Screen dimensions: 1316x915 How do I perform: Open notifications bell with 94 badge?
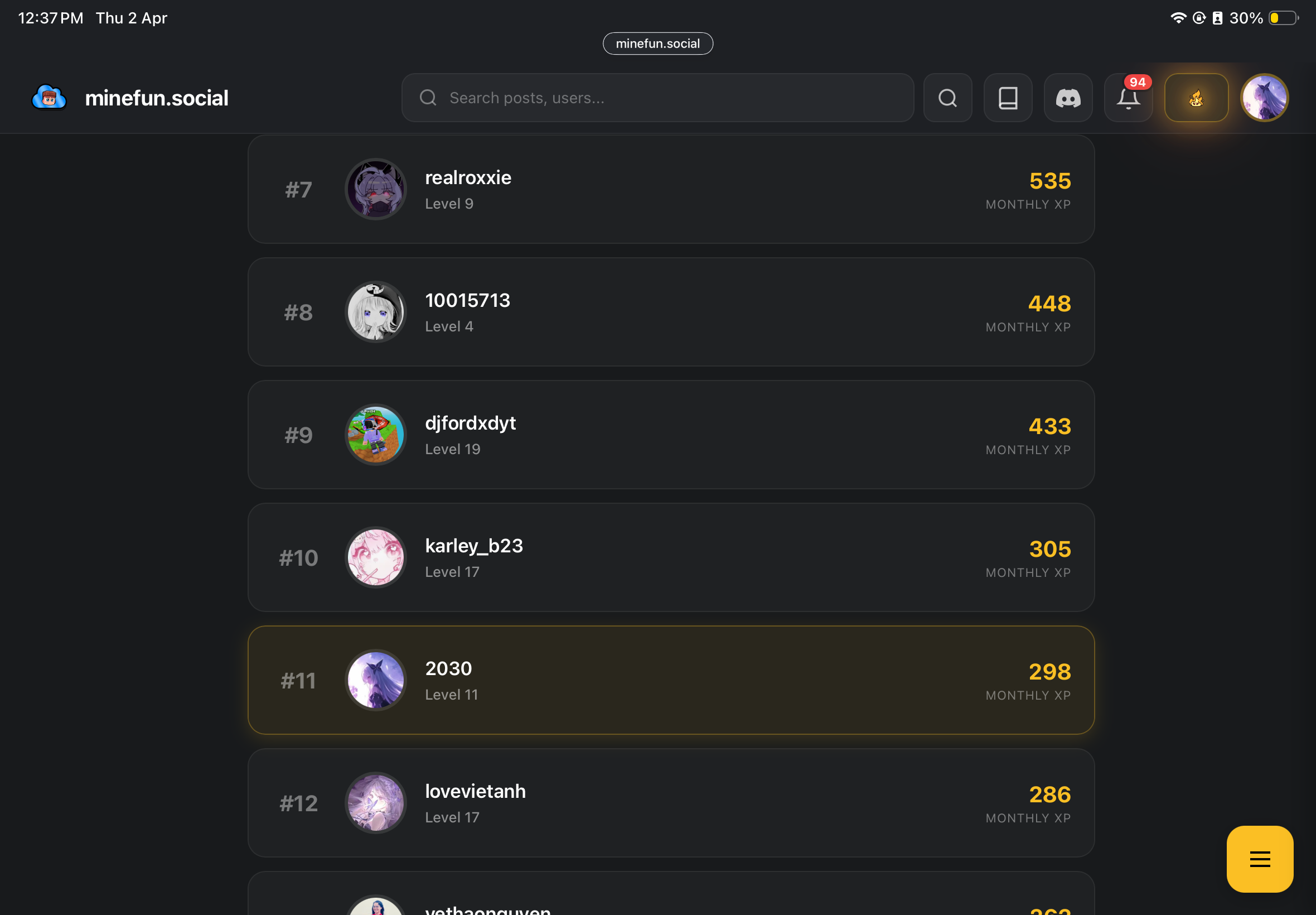pos(1128,98)
